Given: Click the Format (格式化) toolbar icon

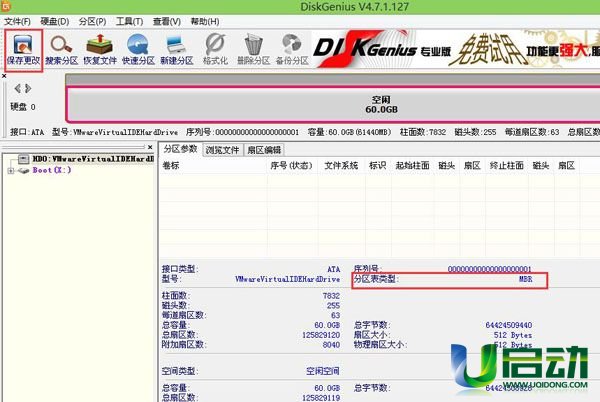Looking at the screenshot, I should pyautogui.click(x=215, y=50).
